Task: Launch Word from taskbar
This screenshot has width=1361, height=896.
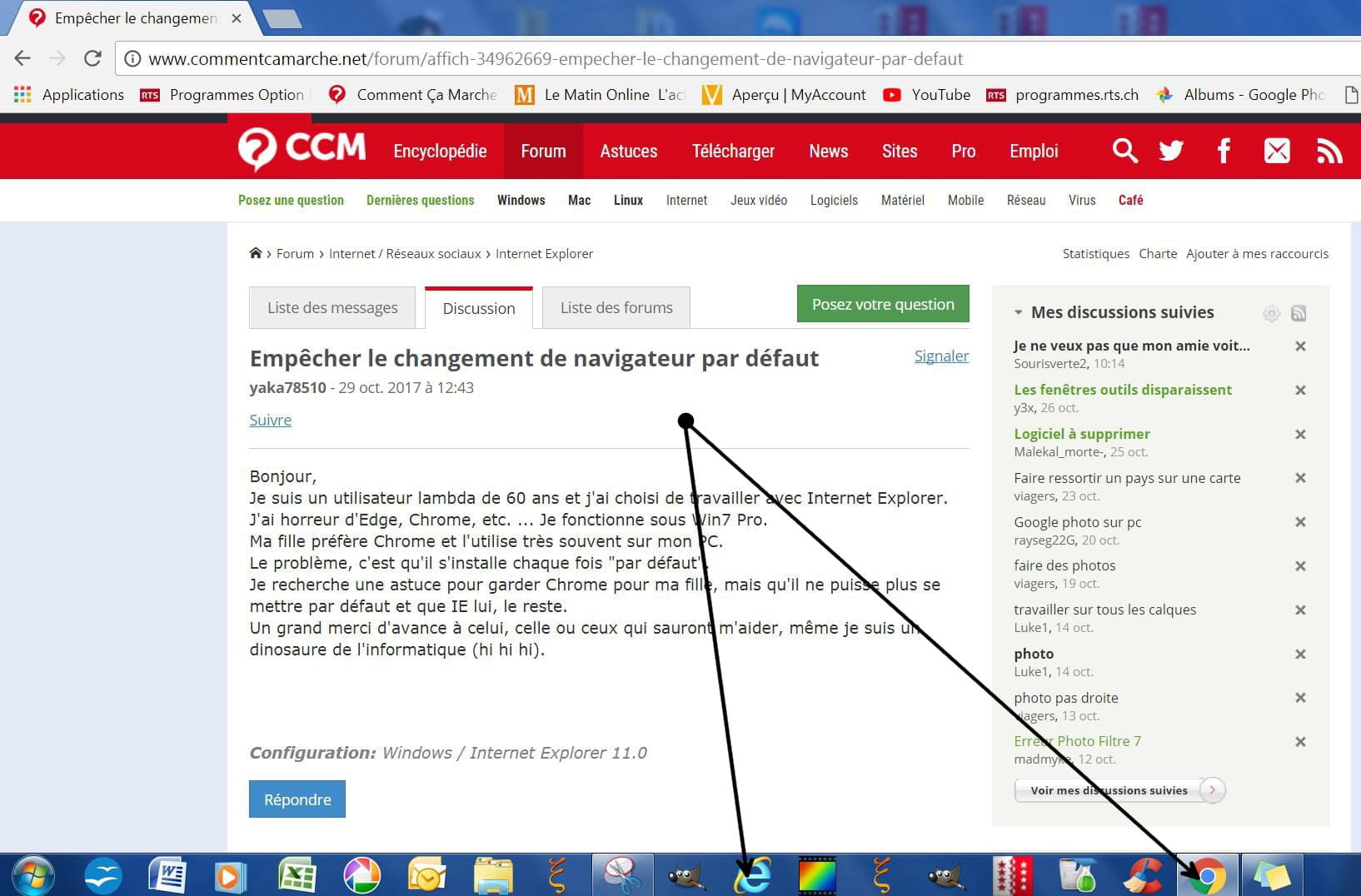Action: coord(167,876)
